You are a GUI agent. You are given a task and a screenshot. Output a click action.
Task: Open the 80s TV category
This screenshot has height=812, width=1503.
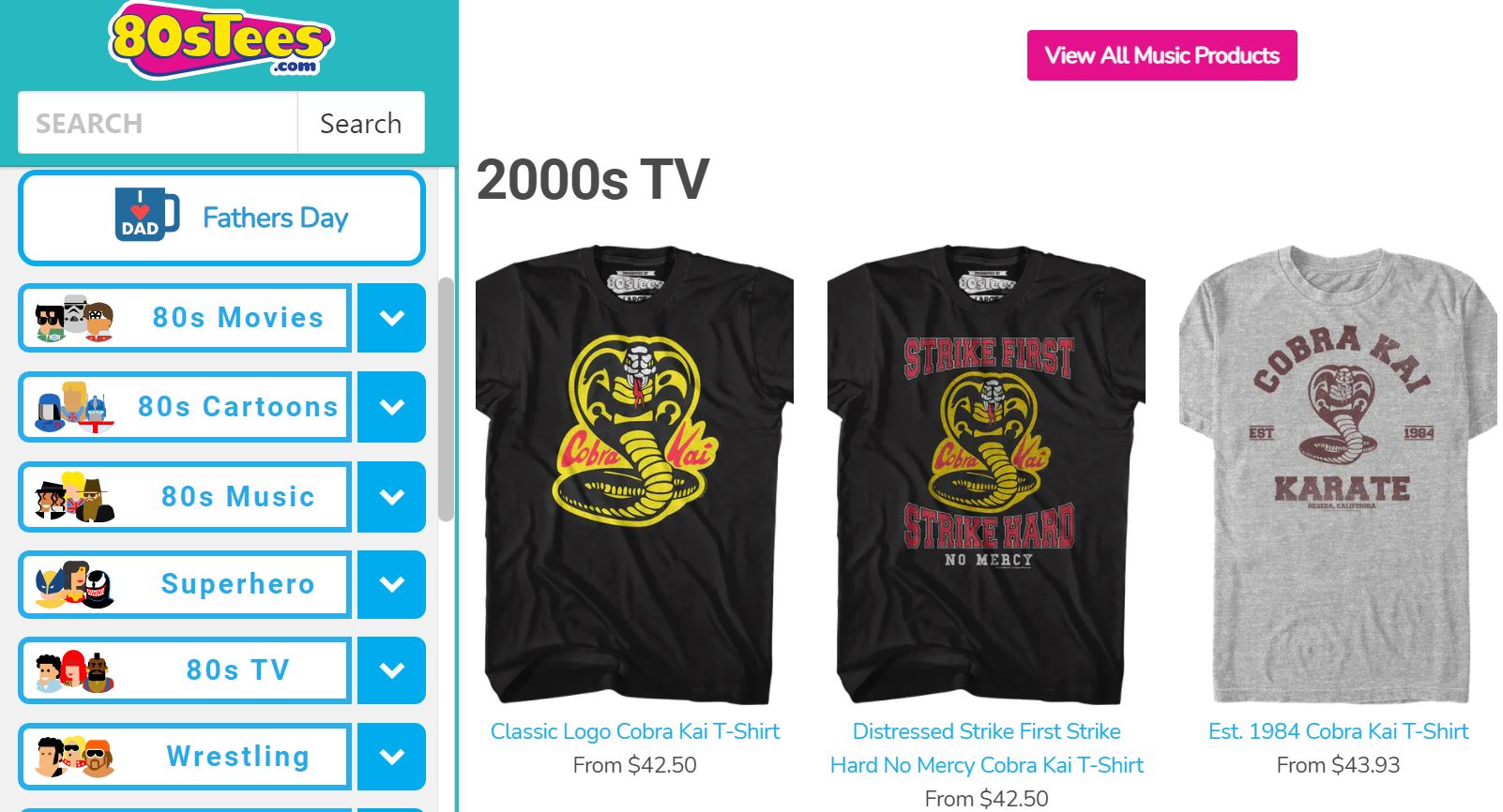pyautogui.click(x=185, y=670)
